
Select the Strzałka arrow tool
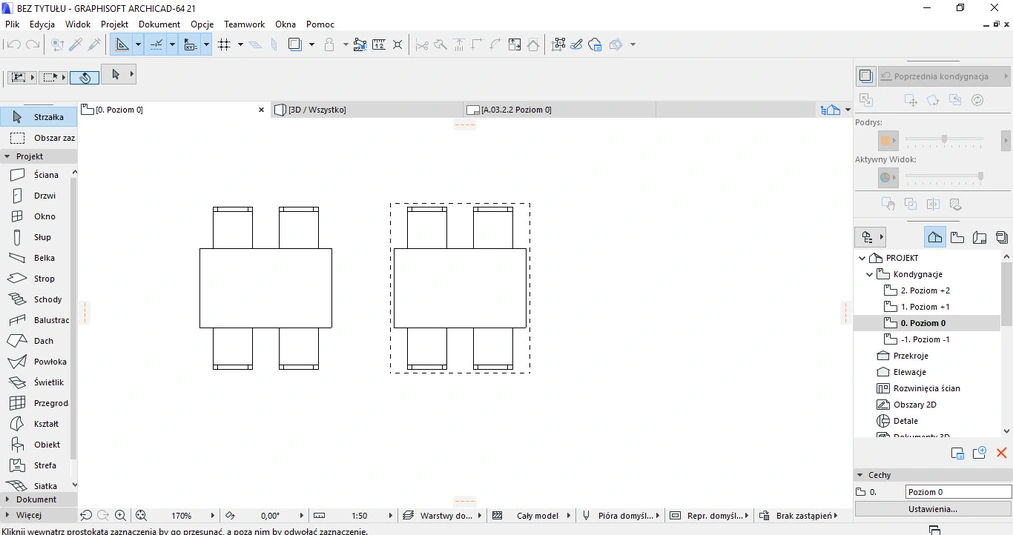point(39,117)
